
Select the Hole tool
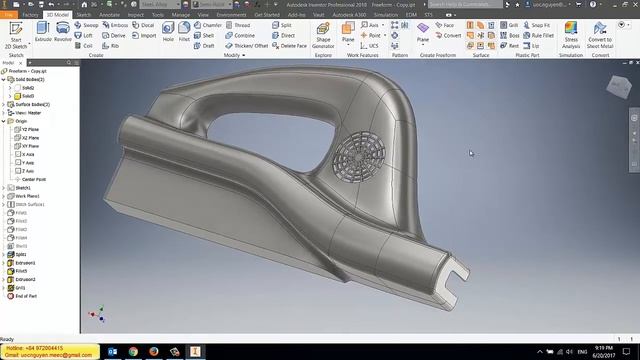[168, 32]
